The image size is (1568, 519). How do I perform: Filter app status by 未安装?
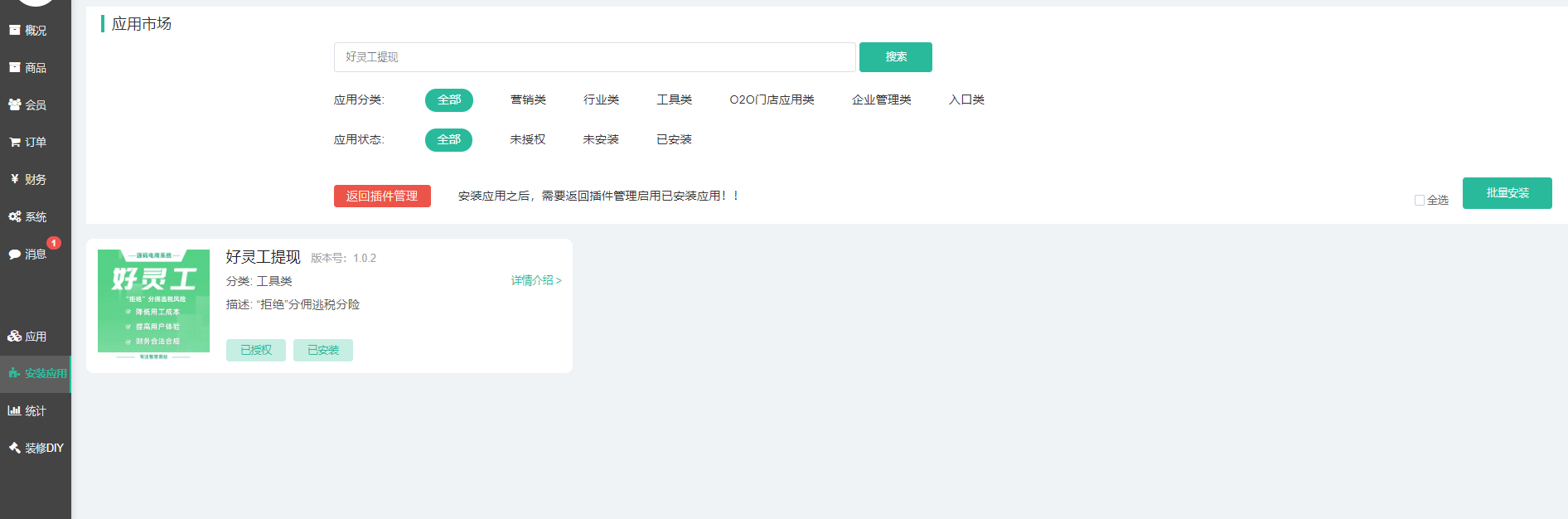click(601, 139)
